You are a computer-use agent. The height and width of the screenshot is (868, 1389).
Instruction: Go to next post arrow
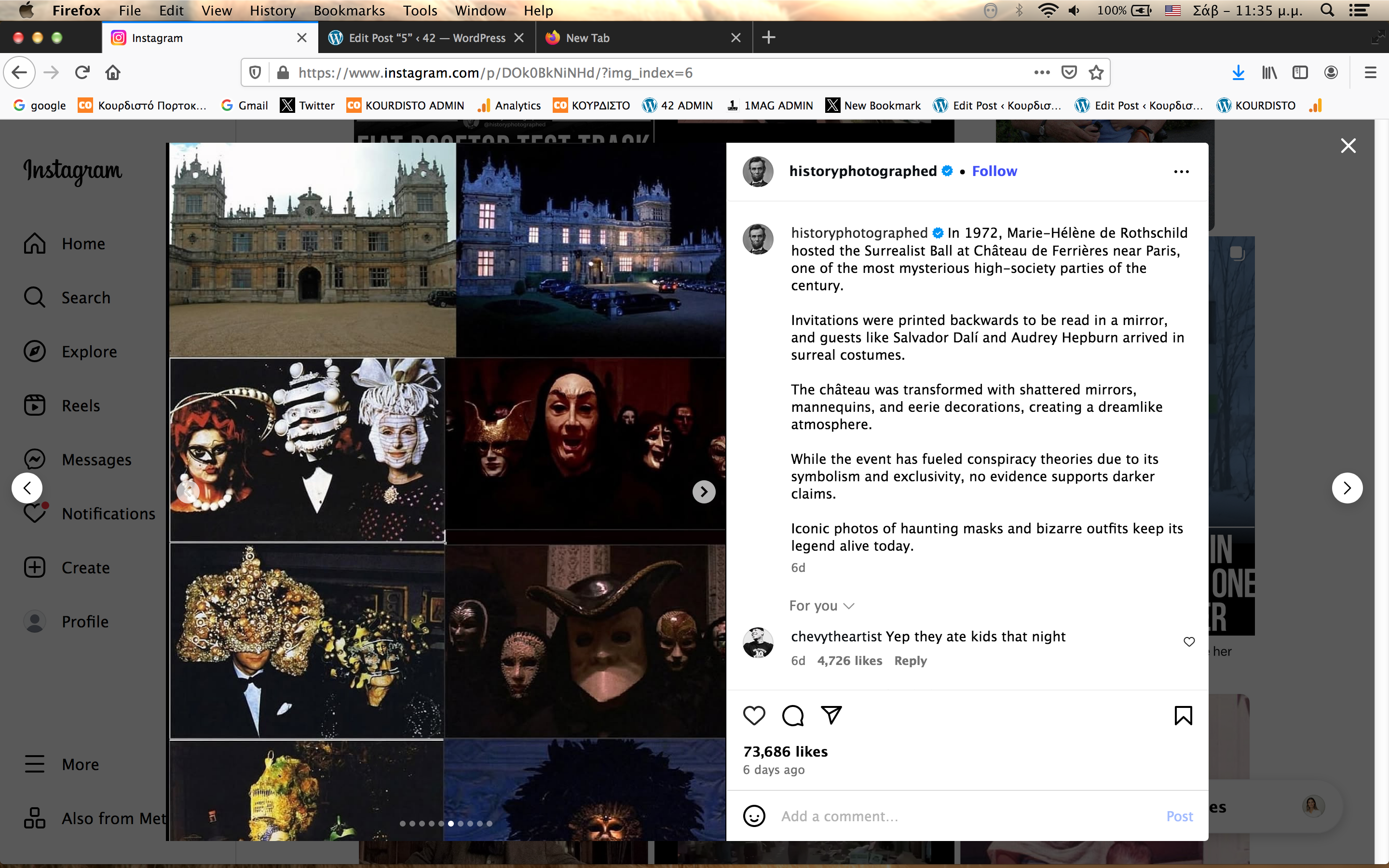(1347, 488)
